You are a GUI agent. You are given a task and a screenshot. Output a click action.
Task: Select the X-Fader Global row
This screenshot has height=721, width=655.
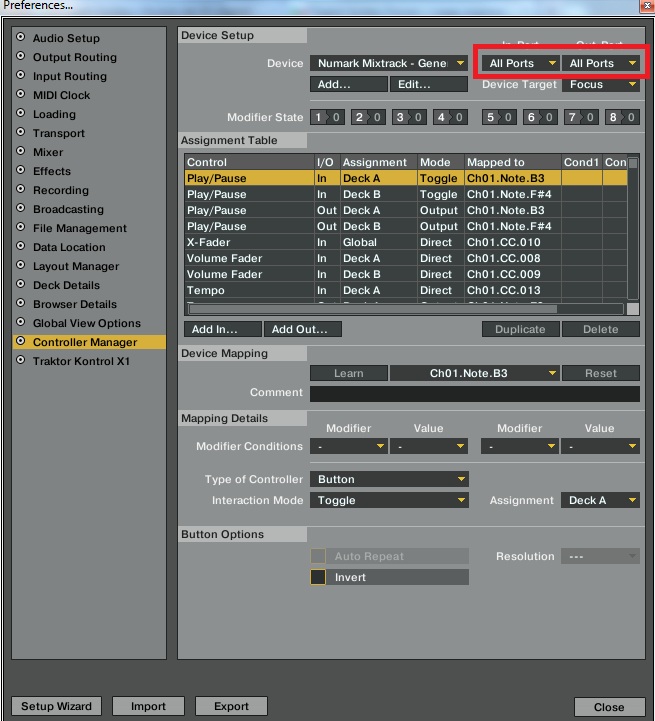[x=406, y=242]
